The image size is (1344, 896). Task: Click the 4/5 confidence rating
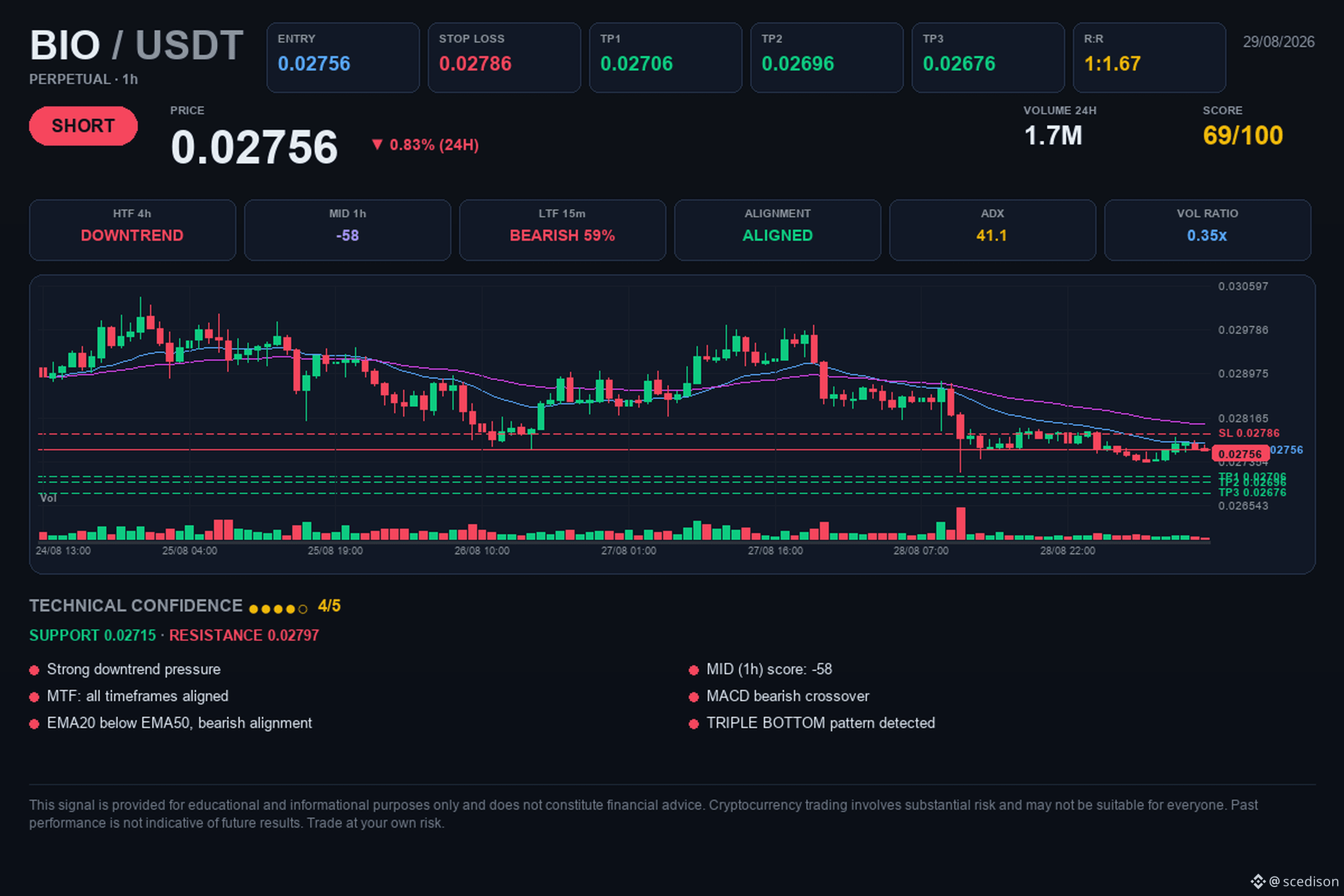click(329, 606)
